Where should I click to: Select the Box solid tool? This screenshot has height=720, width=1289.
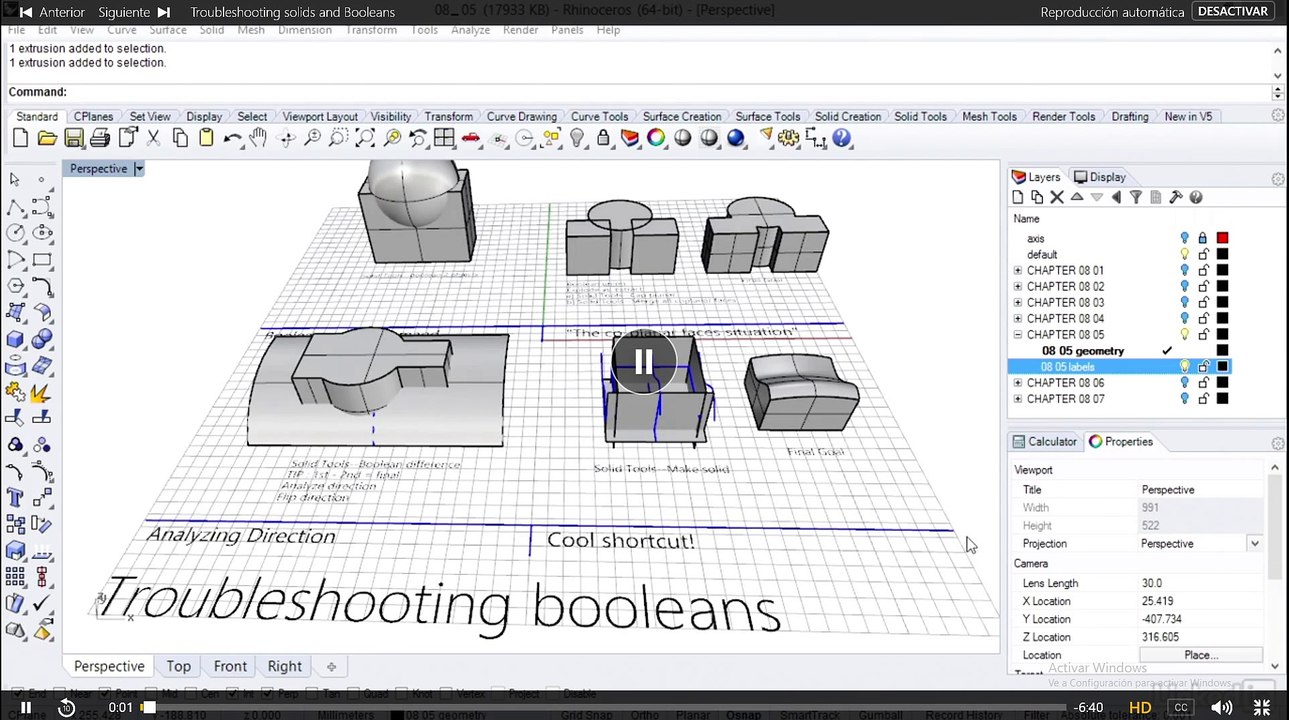coord(15,340)
